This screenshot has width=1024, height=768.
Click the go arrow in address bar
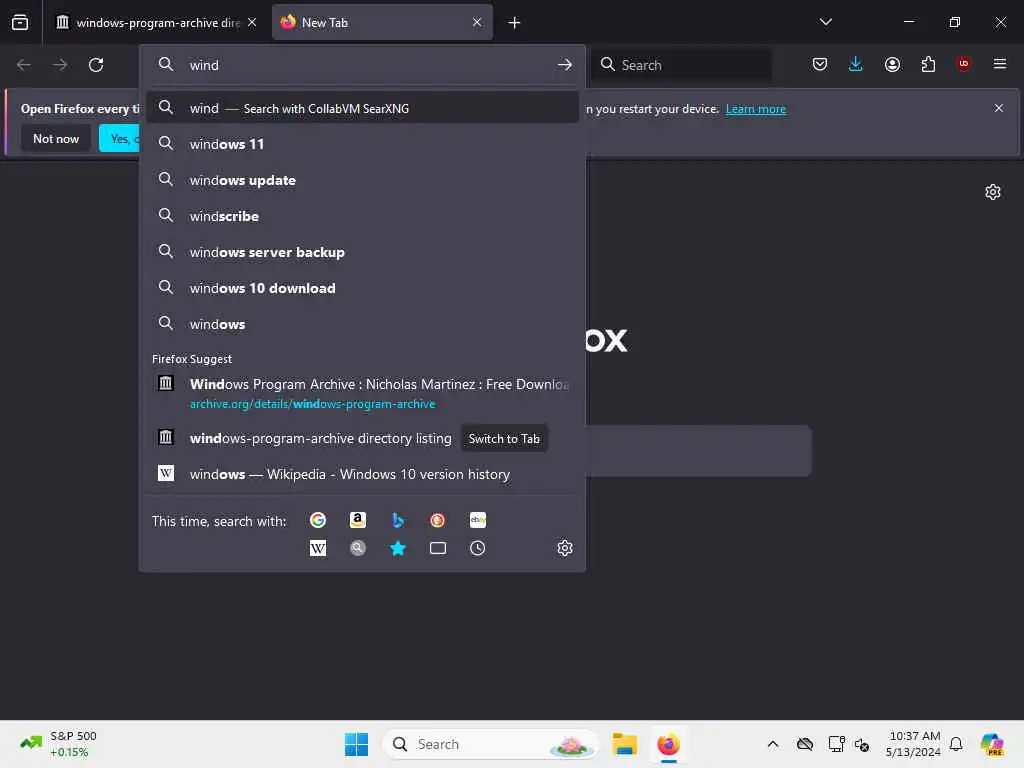pyautogui.click(x=565, y=65)
